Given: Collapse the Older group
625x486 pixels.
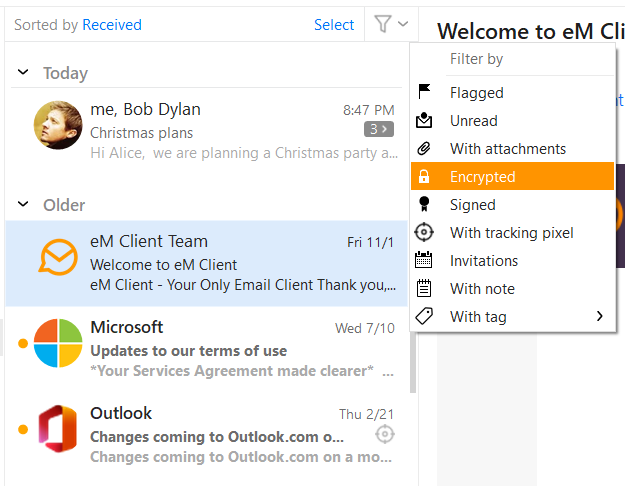Looking at the screenshot, I should pos(24,204).
